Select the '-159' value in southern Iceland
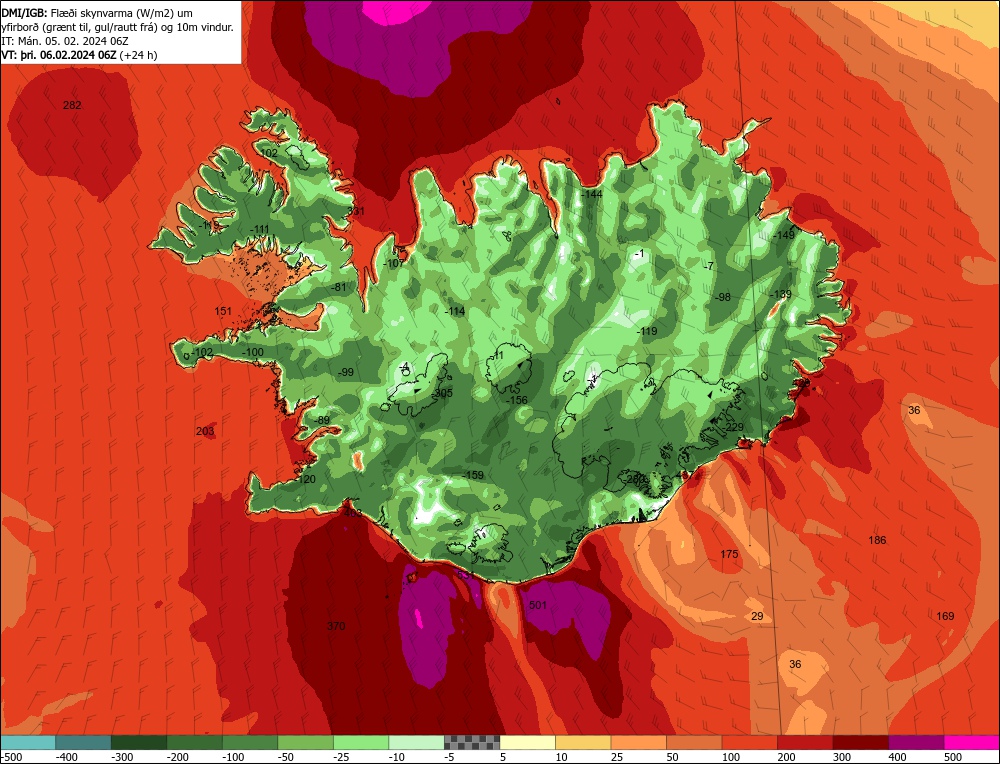This screenshot has height=764, width=1000. pos(473,475)
